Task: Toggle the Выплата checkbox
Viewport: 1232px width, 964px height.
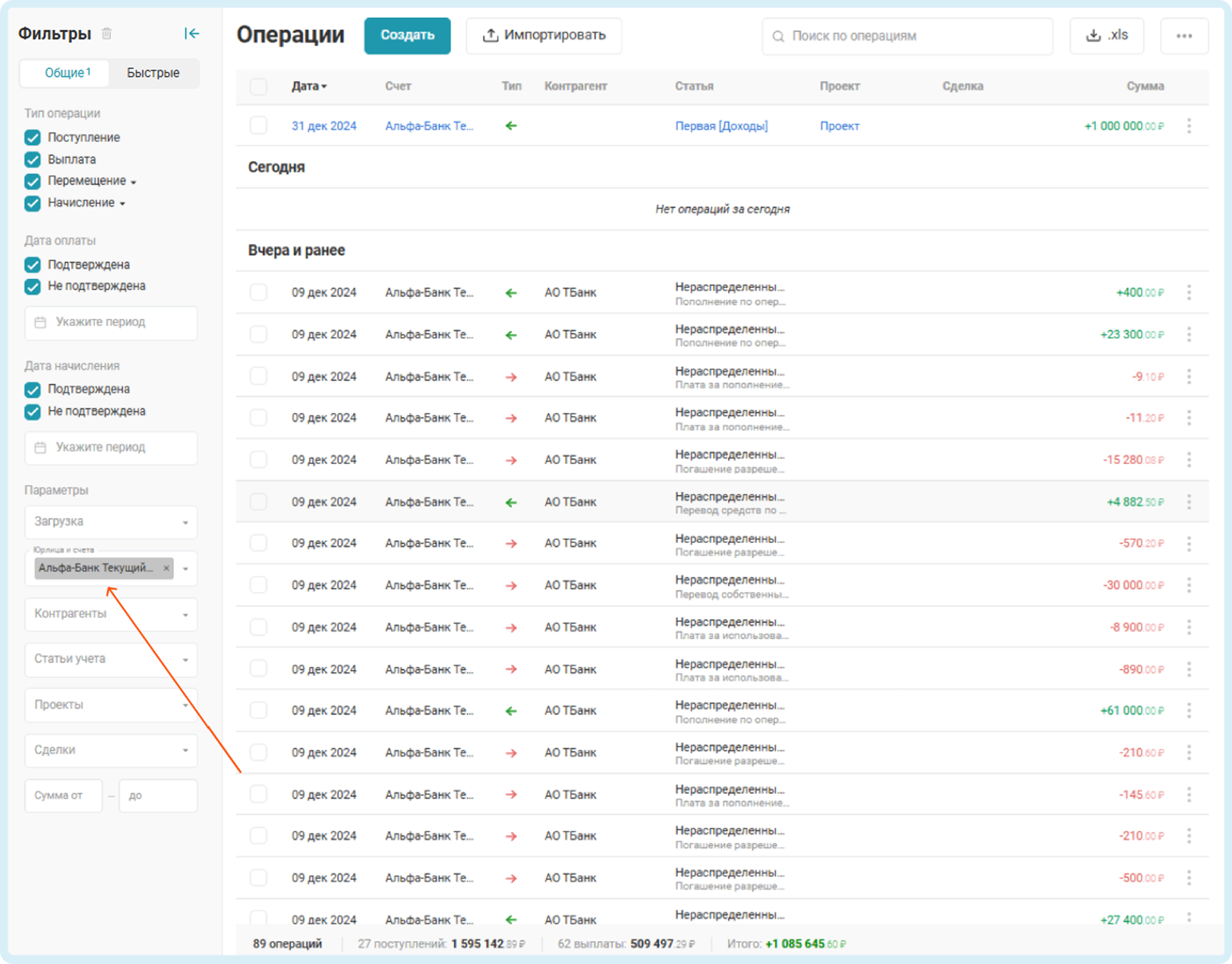Action: (x=33, y=159)
